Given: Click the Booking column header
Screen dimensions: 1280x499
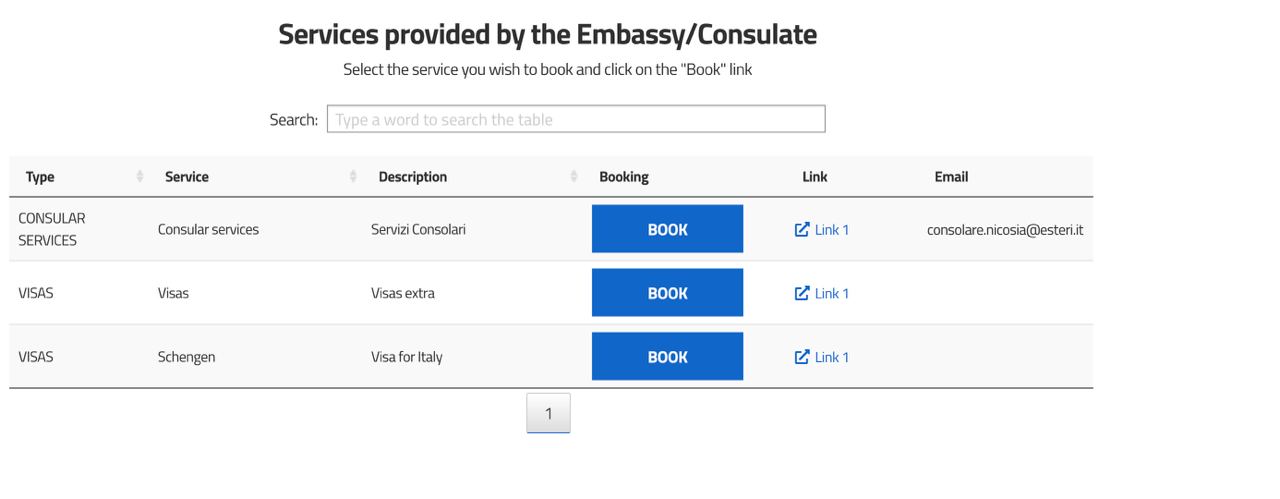Looking at the screenshot, I should tap(624, 177).
